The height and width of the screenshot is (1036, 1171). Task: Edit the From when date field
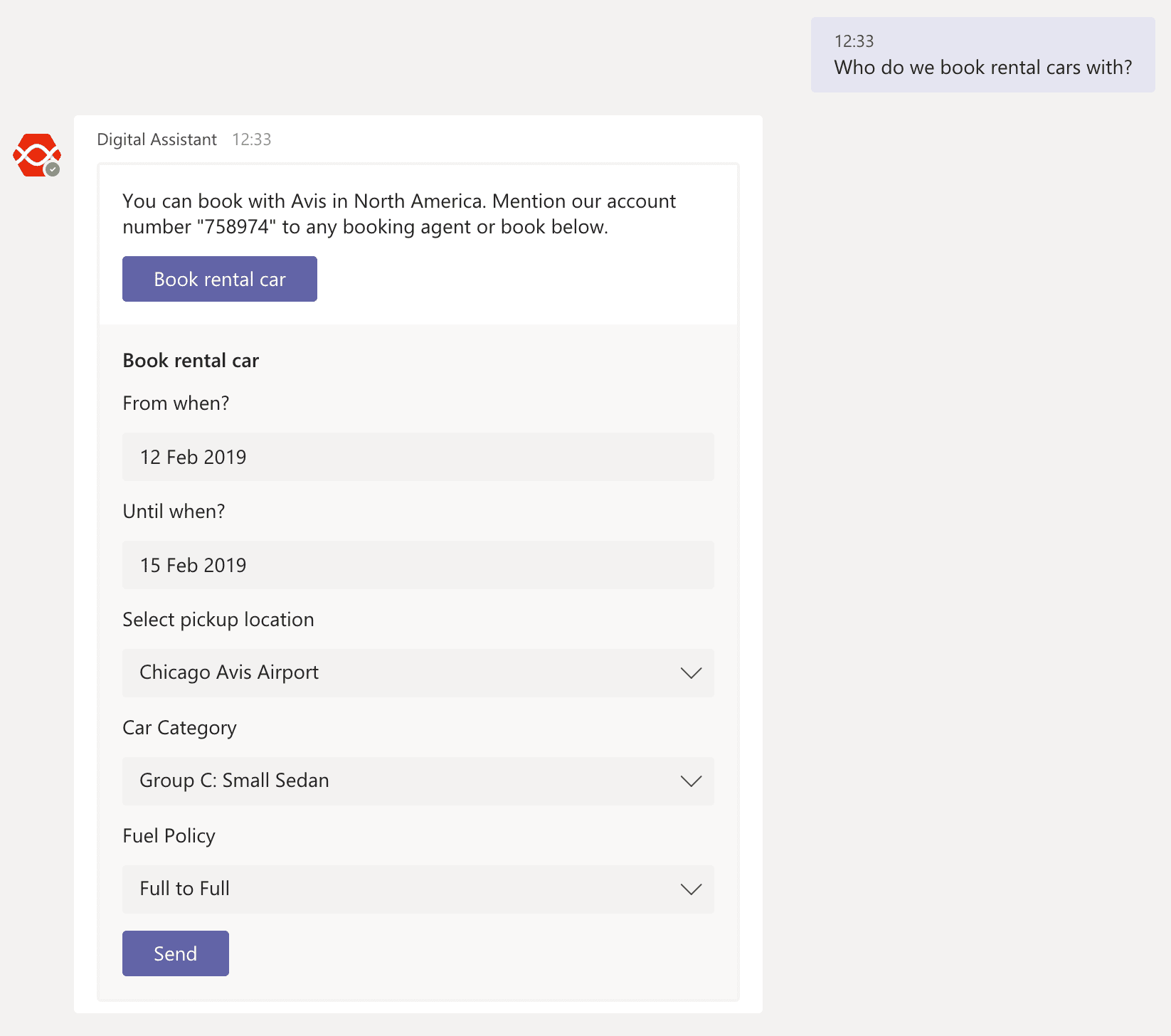tap(418, 457)
